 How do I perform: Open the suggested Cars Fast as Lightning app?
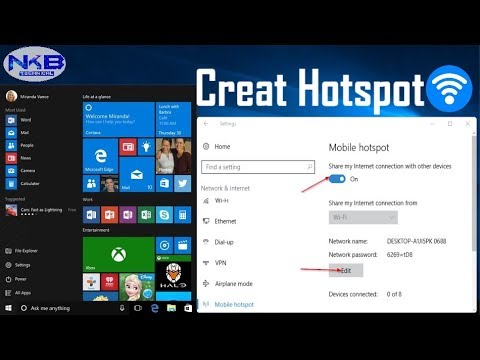coord(41,211)
